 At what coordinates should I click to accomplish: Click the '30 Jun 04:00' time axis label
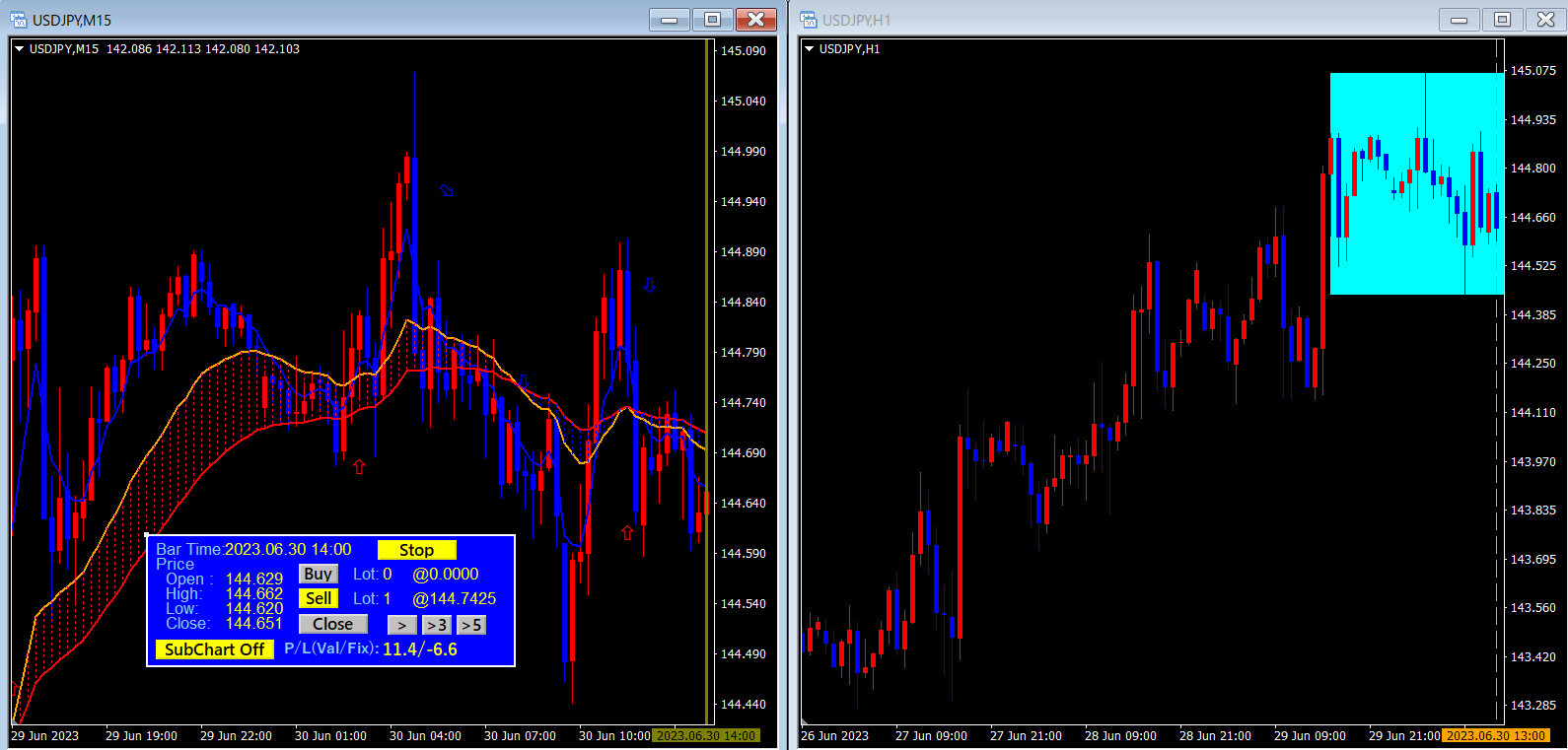pyautogui.click(x=425, y=736)
